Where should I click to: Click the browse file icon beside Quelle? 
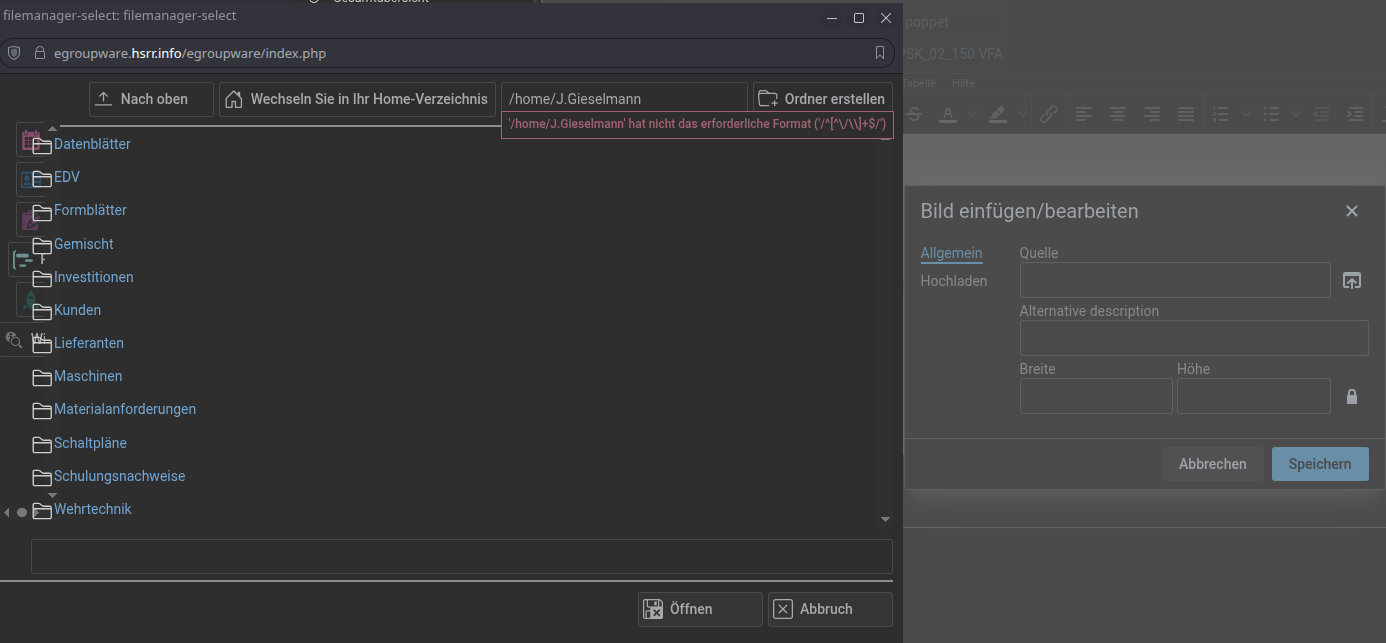pyautogui.click(x=1351, y=281)
